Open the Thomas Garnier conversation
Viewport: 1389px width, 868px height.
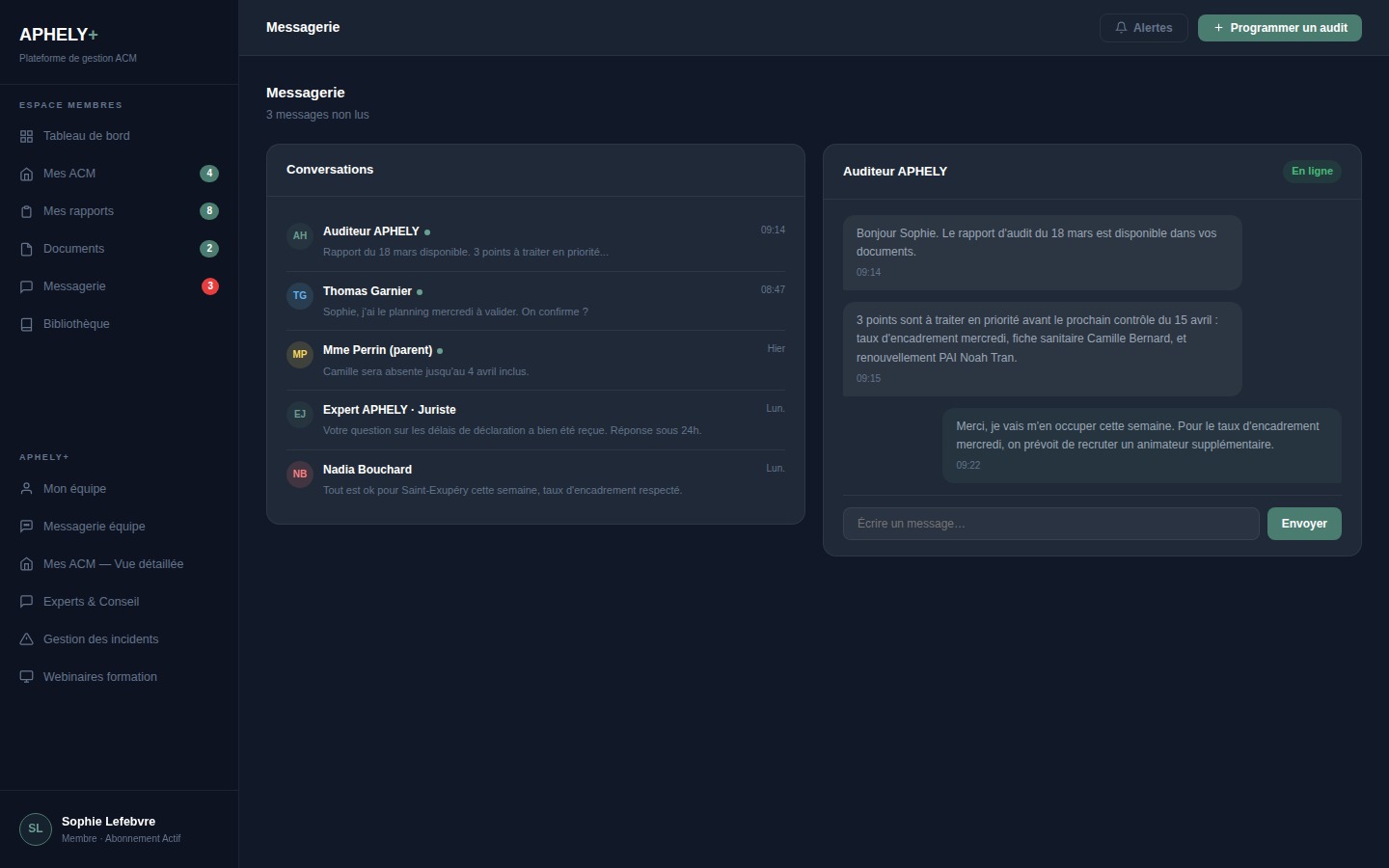point(535,301)
